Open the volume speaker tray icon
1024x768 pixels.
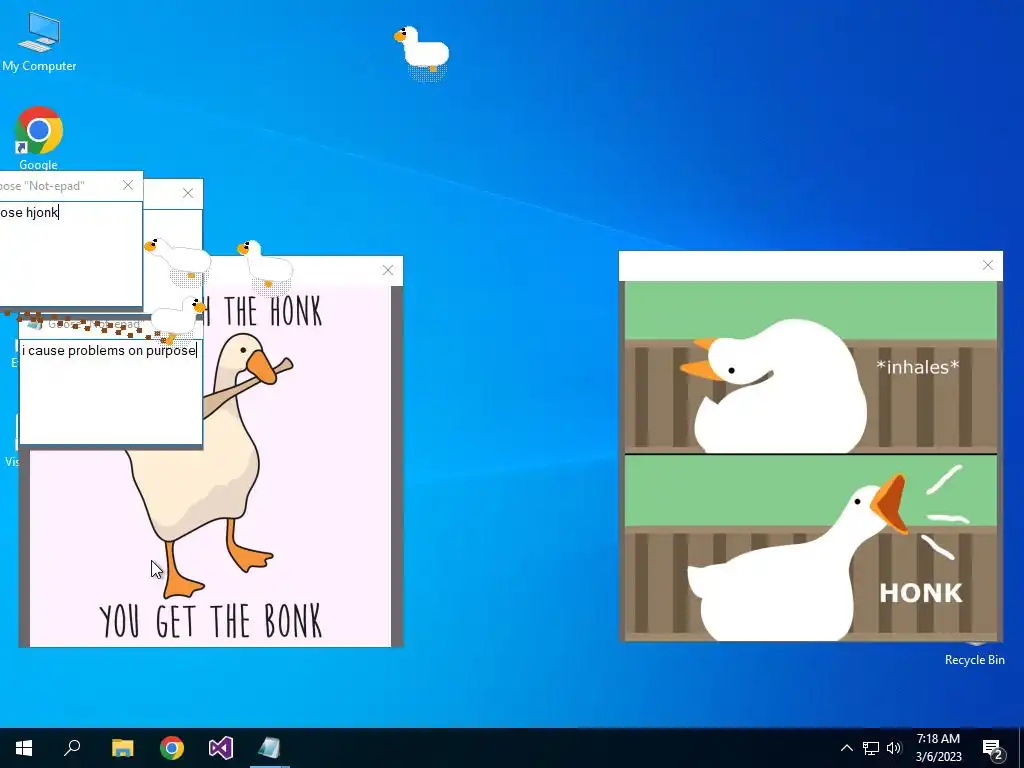click(x=894, y=748)
